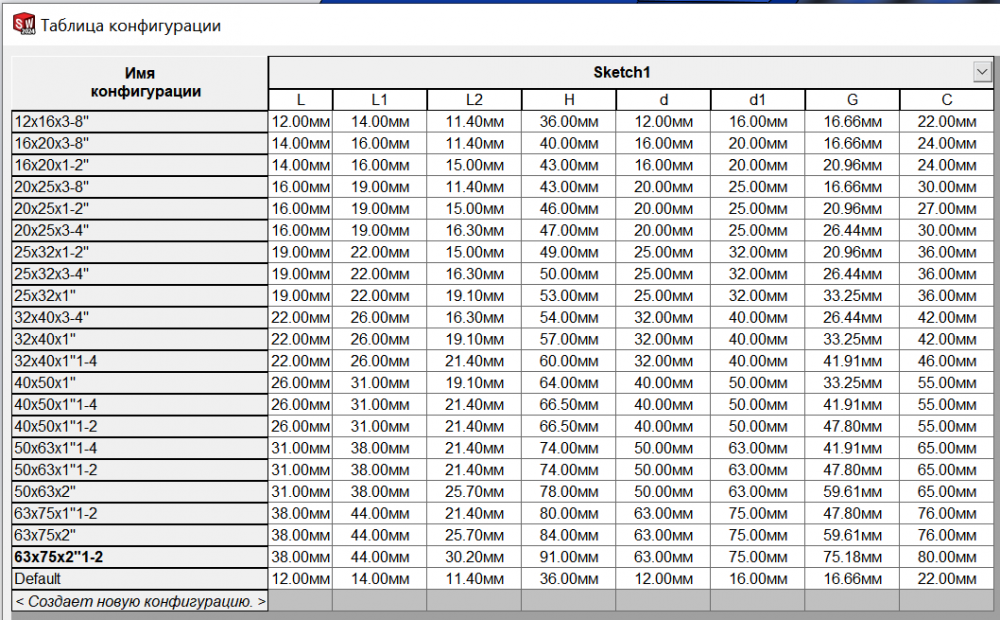Select configuration row 16x20x3-8"
This screenshot has height=620, width=1000.
click(x=140, y=144)
